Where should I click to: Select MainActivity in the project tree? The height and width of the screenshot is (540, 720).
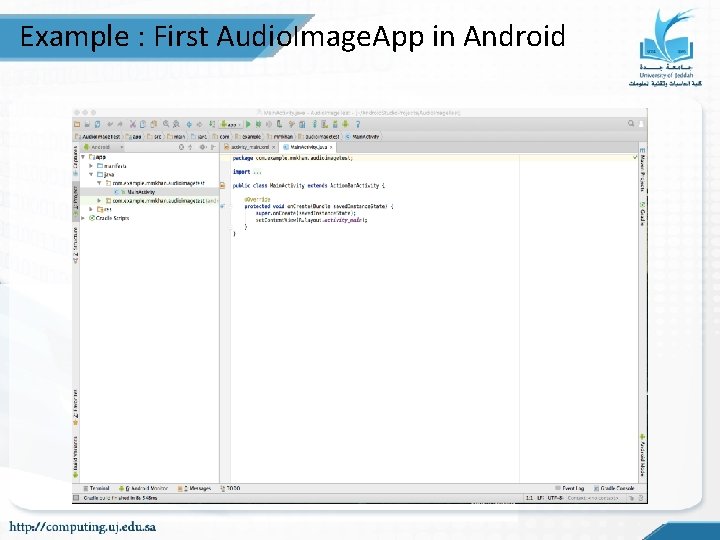tap(141, 192)
